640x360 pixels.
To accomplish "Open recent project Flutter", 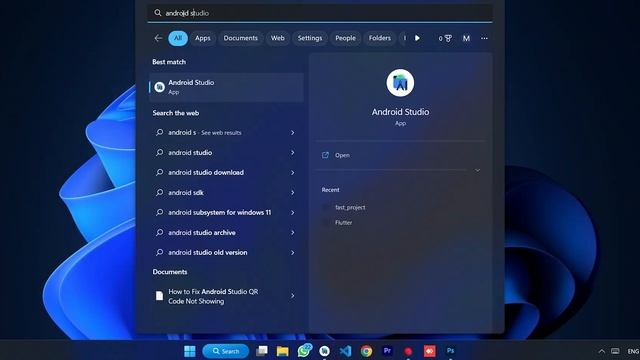I will tap(343, 222).
